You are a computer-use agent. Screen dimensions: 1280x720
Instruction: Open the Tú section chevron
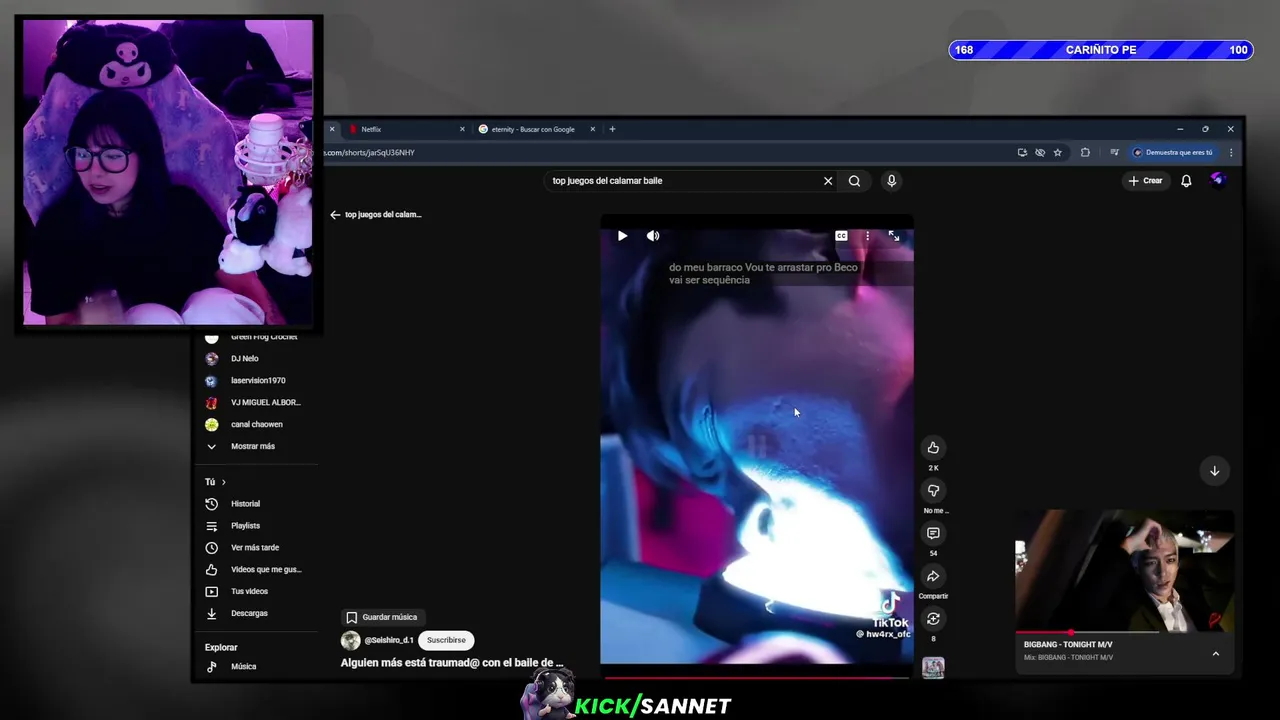pos(223,483)
